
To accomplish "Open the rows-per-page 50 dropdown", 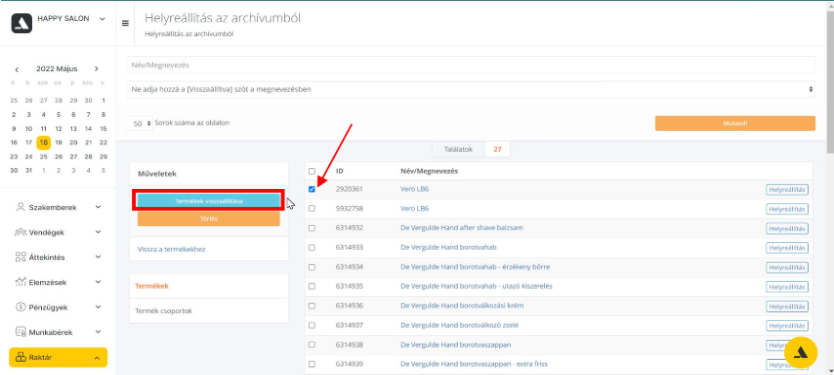I will [x=140, y=123].
